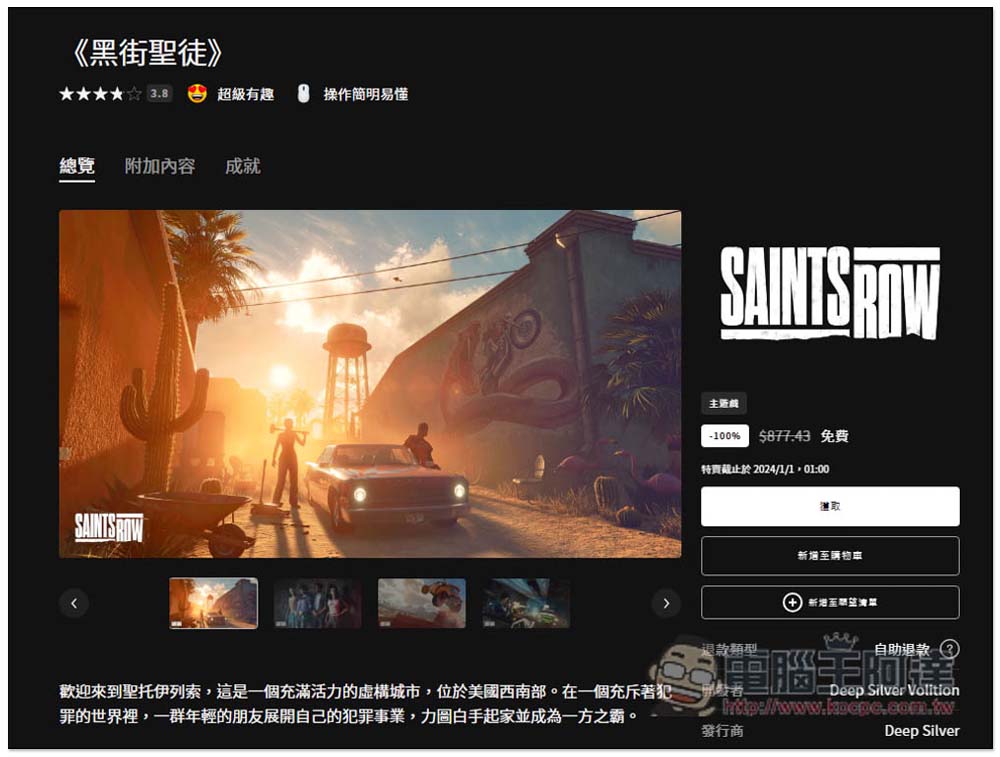The width and height of the screenshot is (1000, 757).
Task: Select the fourth screenshot thumbnail with green car
Action: coord(526,603)
